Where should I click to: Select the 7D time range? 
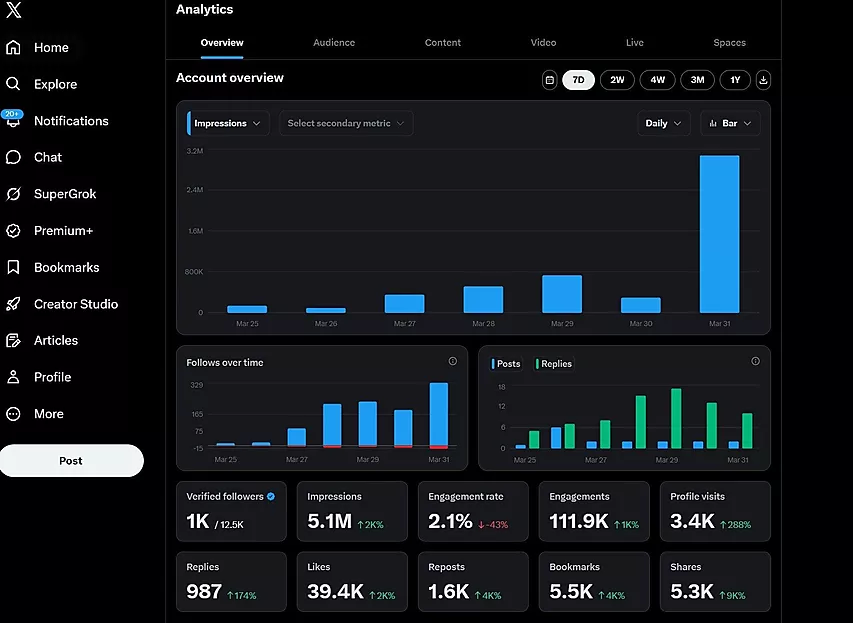coord(578,80)
